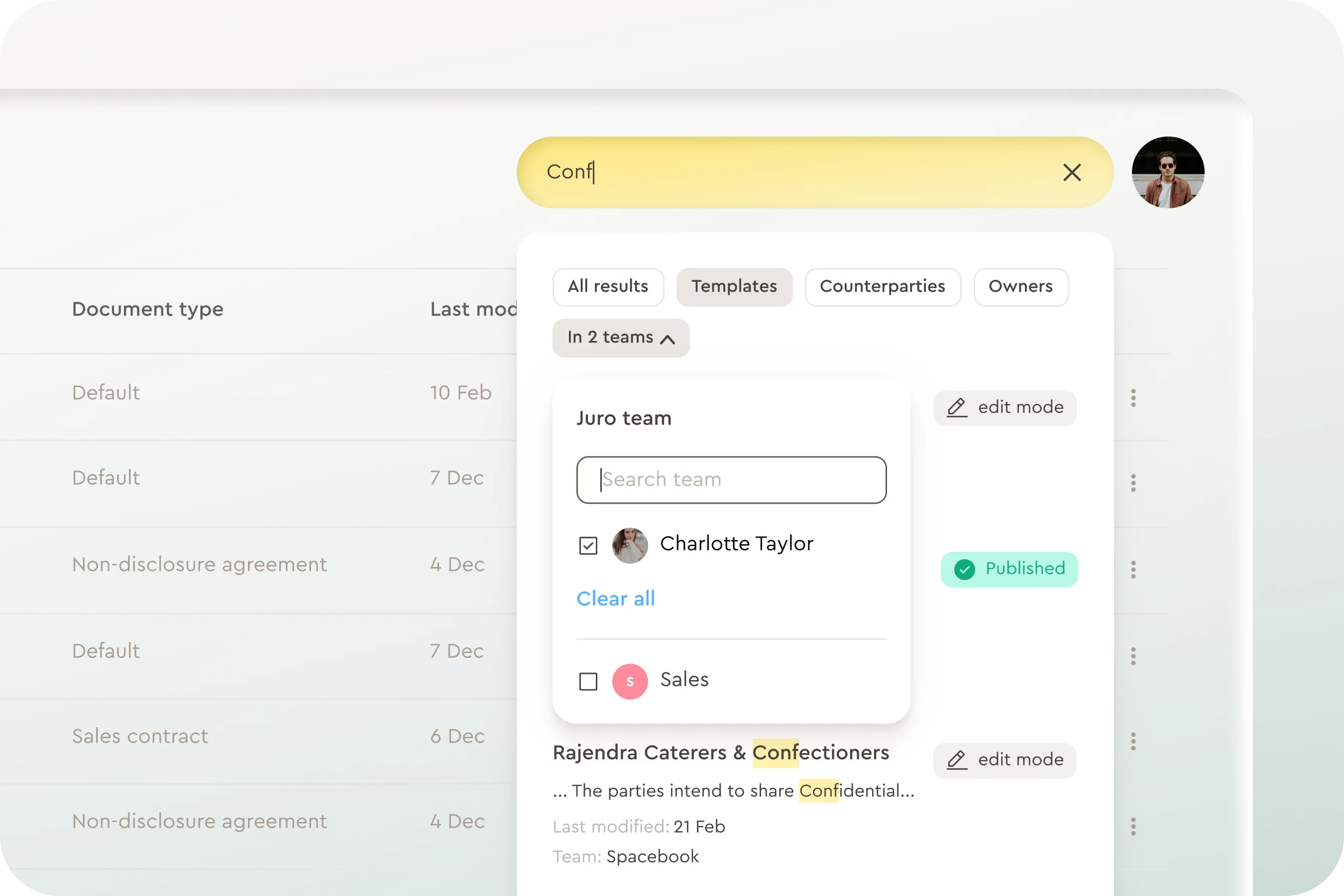1344x896 pixels.
Task: Click the pencil icon next to Juro team
Action: [x=956, y=407]
